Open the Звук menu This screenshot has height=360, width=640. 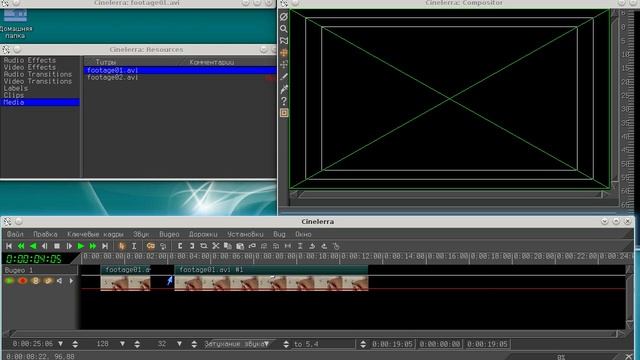pyautogui.click(x=141, y=234)
